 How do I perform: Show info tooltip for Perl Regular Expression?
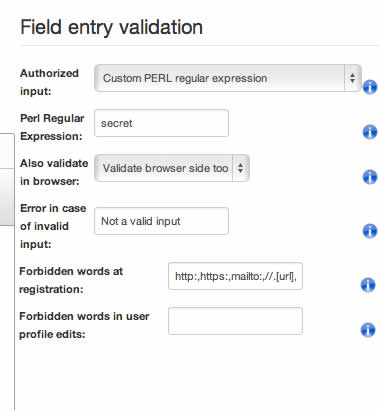point(370,132)
